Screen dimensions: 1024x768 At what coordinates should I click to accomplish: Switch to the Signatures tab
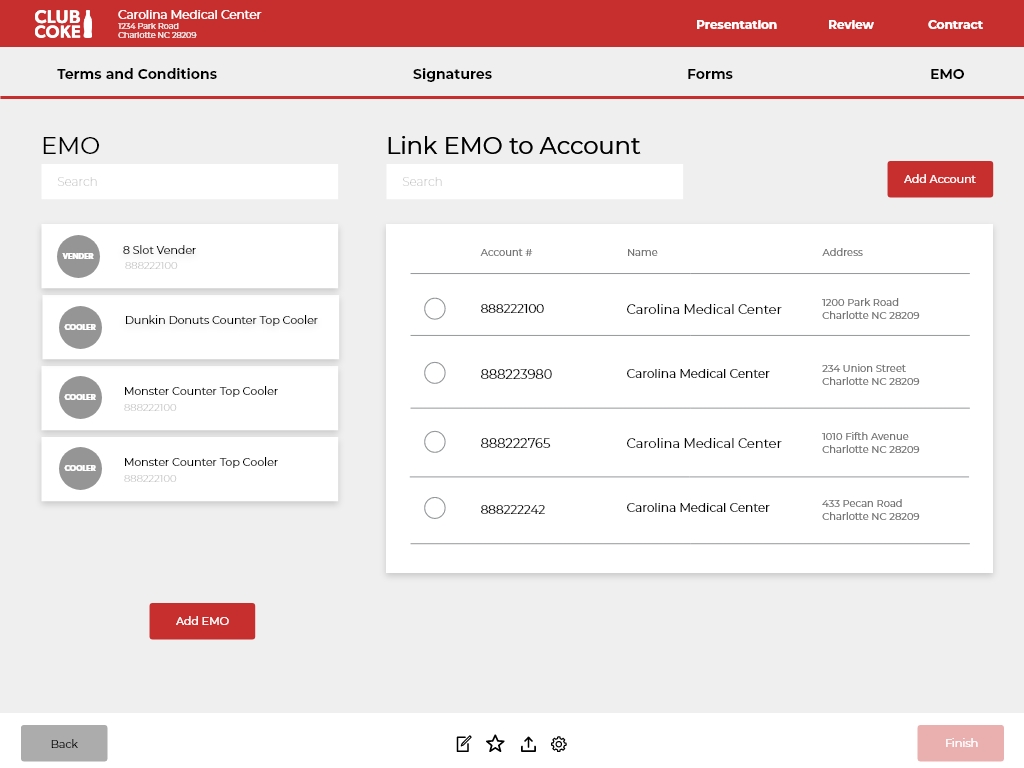(452, 74)
